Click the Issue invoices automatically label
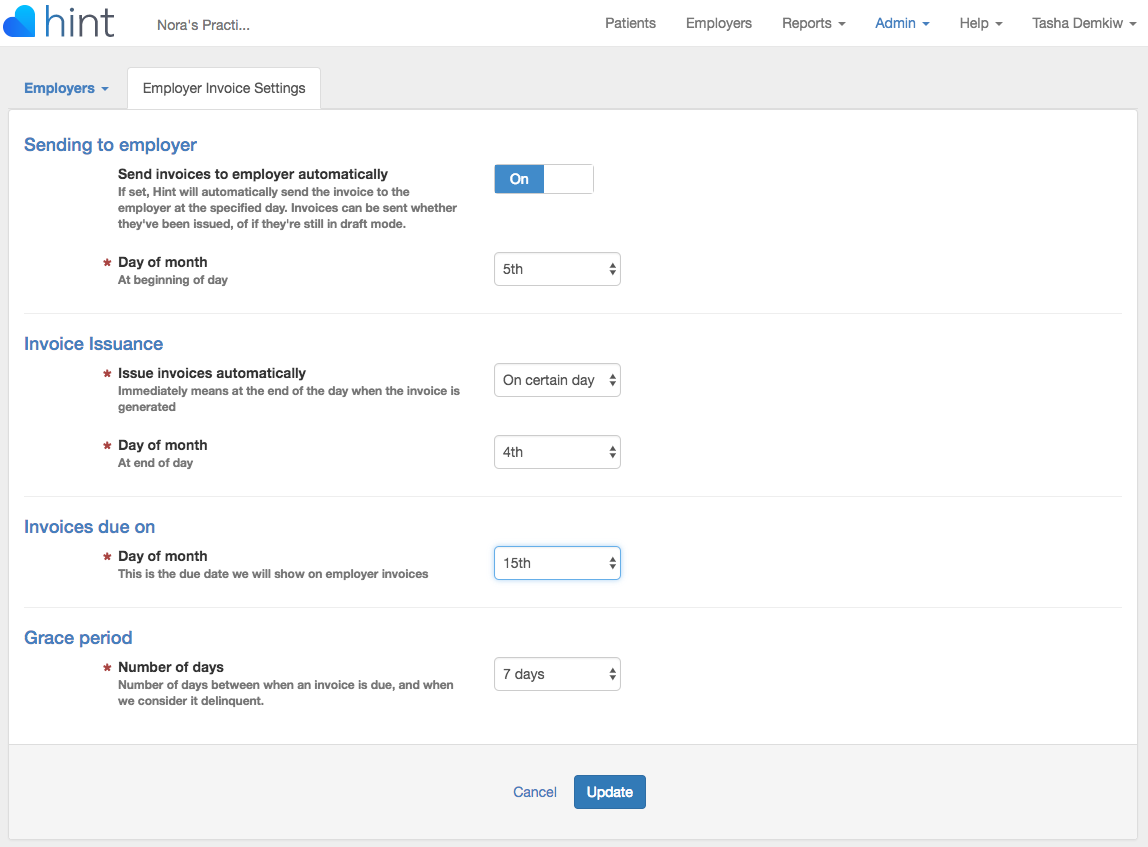Viewport: 1148px width, 847px height. click(x=212, y=373)
